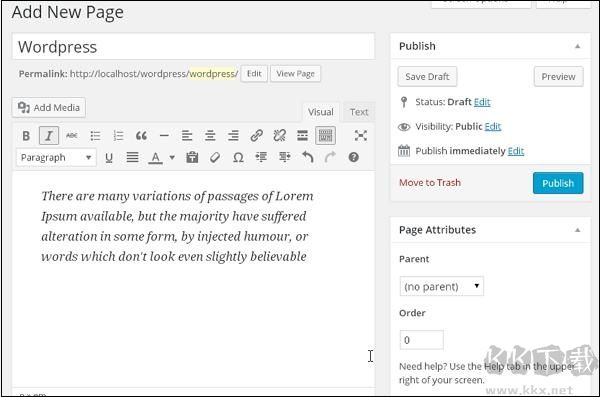Screen dimensions: 600x397
Task: Edit the Publish immediately schedule
Action: [515, 151]
